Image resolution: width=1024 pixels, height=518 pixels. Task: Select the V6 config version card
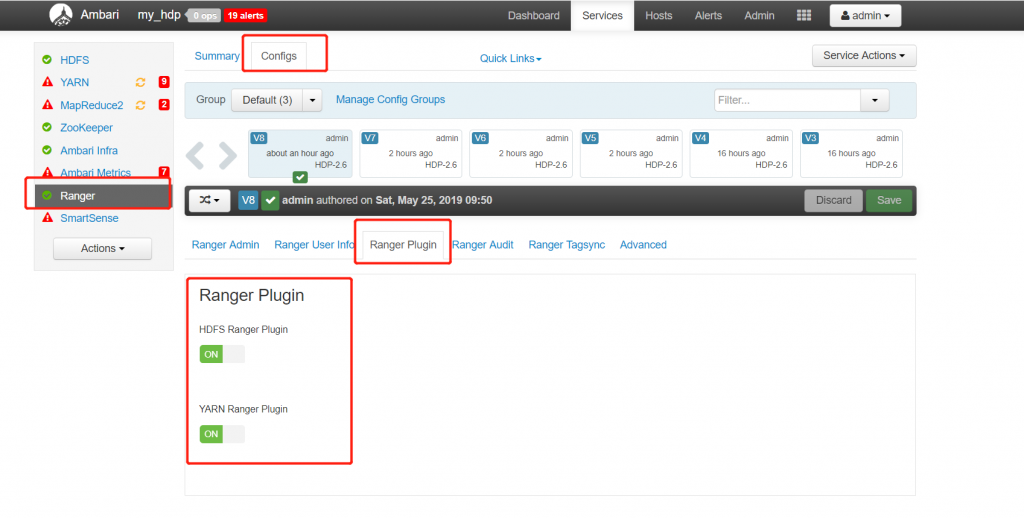click(x=521, y=154)
